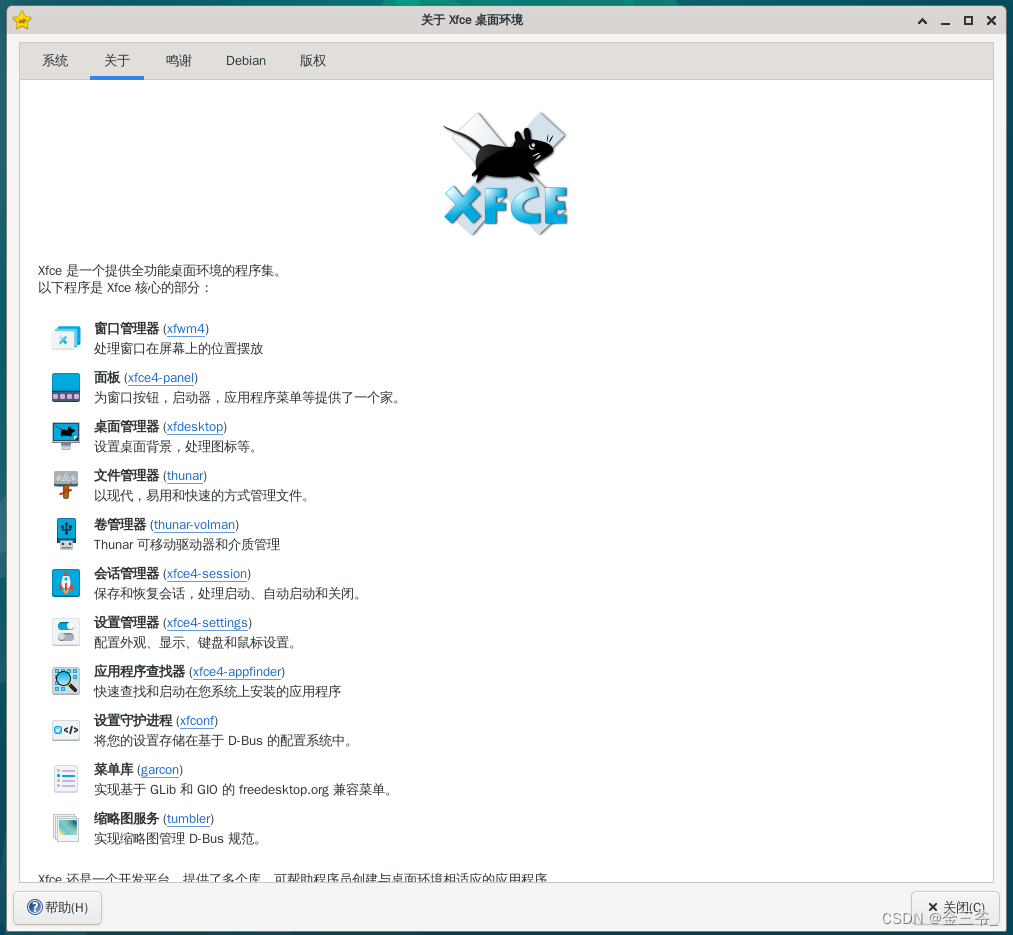Click the Thunar file manager icon

[66, 485]
